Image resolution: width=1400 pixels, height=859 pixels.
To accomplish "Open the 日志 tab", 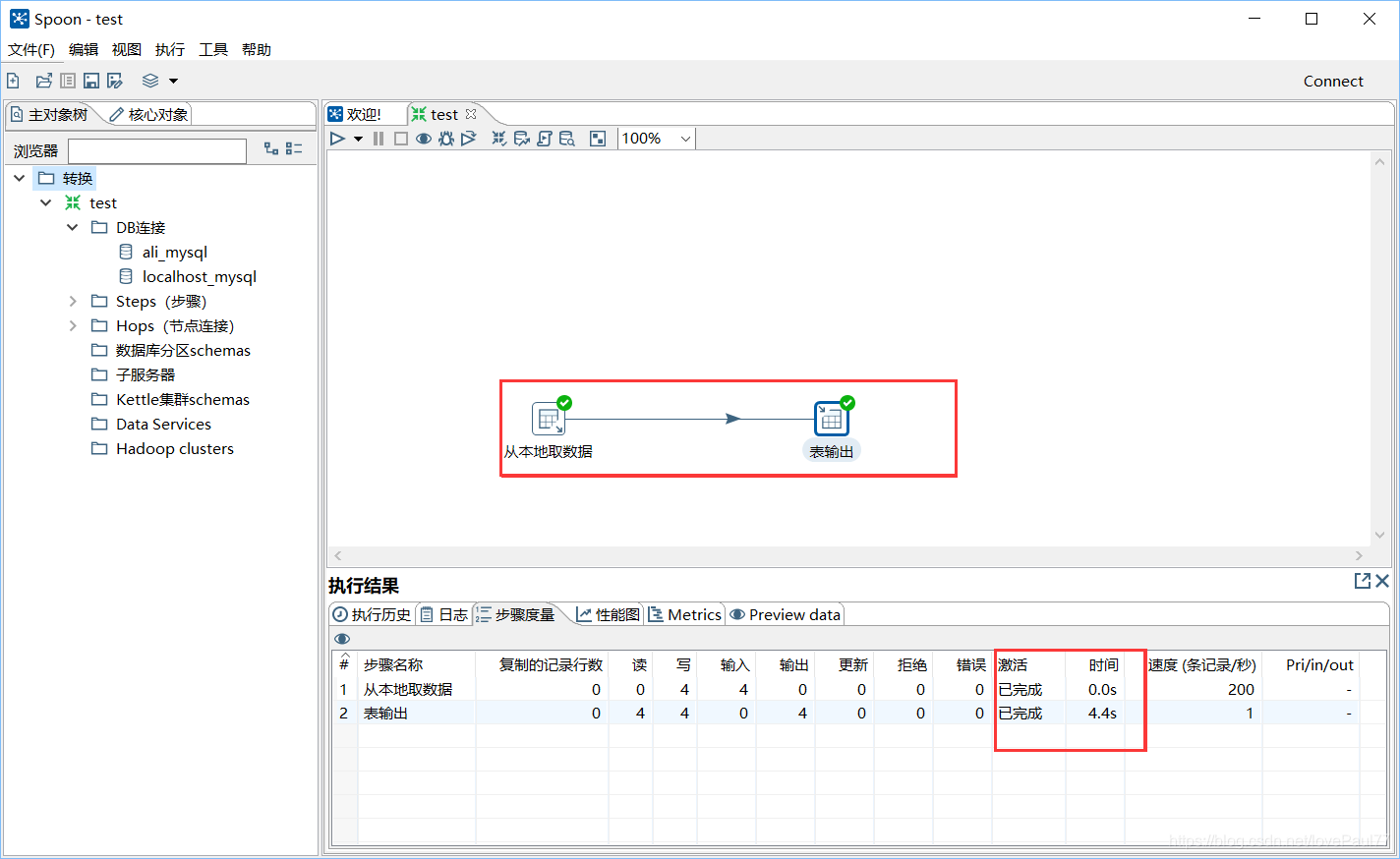I will [444, 614].
